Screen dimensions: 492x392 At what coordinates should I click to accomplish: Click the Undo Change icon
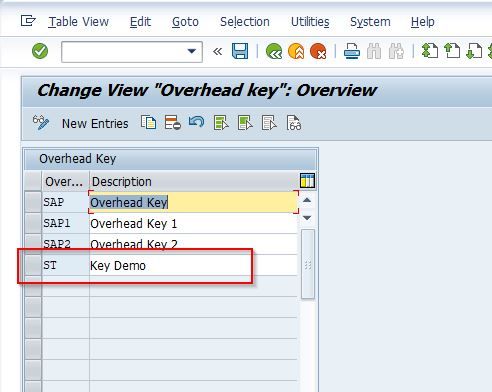tap(196, 122)
